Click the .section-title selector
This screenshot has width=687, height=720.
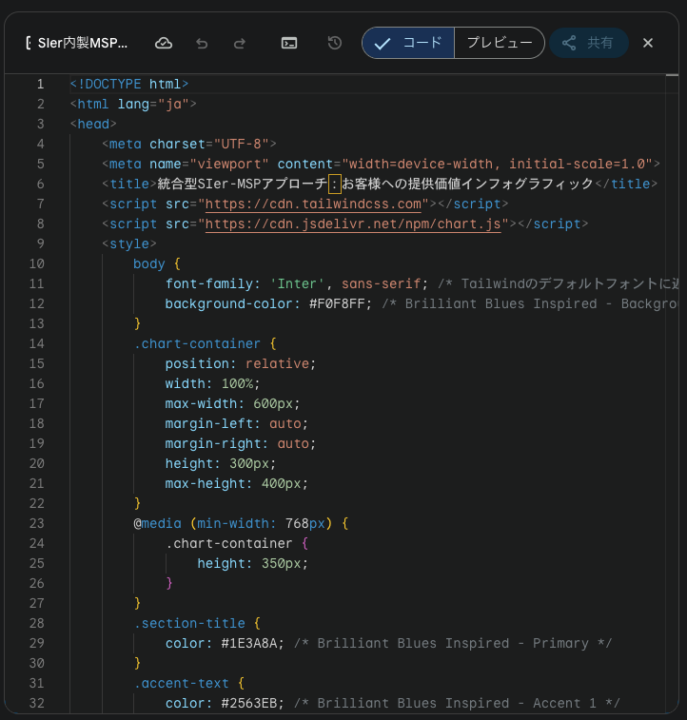189,624
